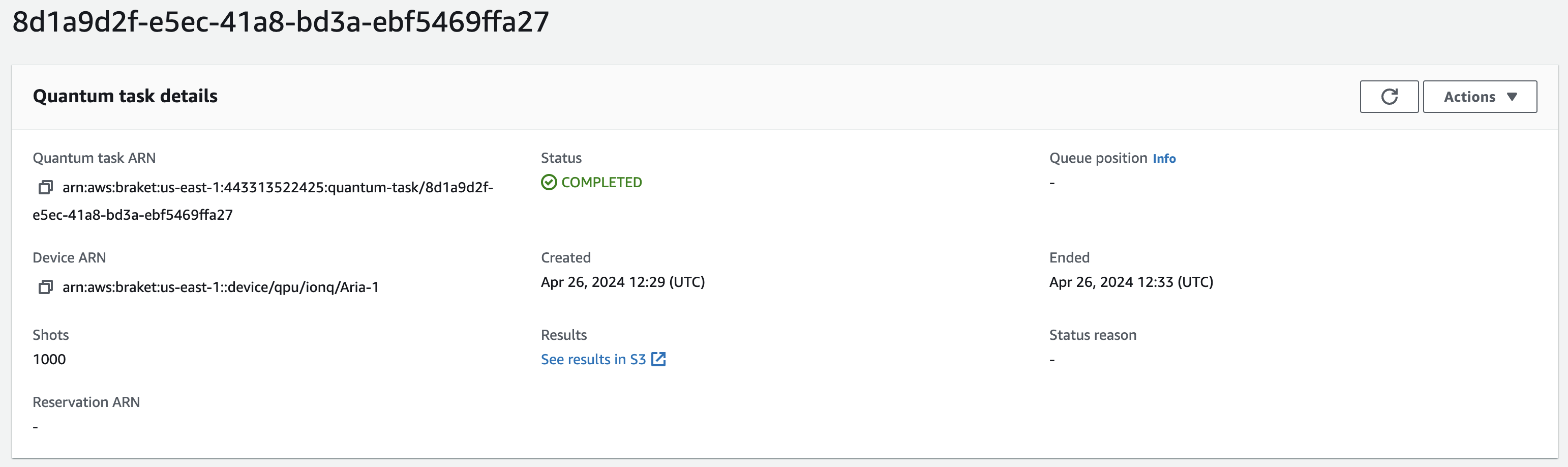This screenshot has width=1568, height=467.
Task: Click the Reservation ARN label
Action: [86, 402]
